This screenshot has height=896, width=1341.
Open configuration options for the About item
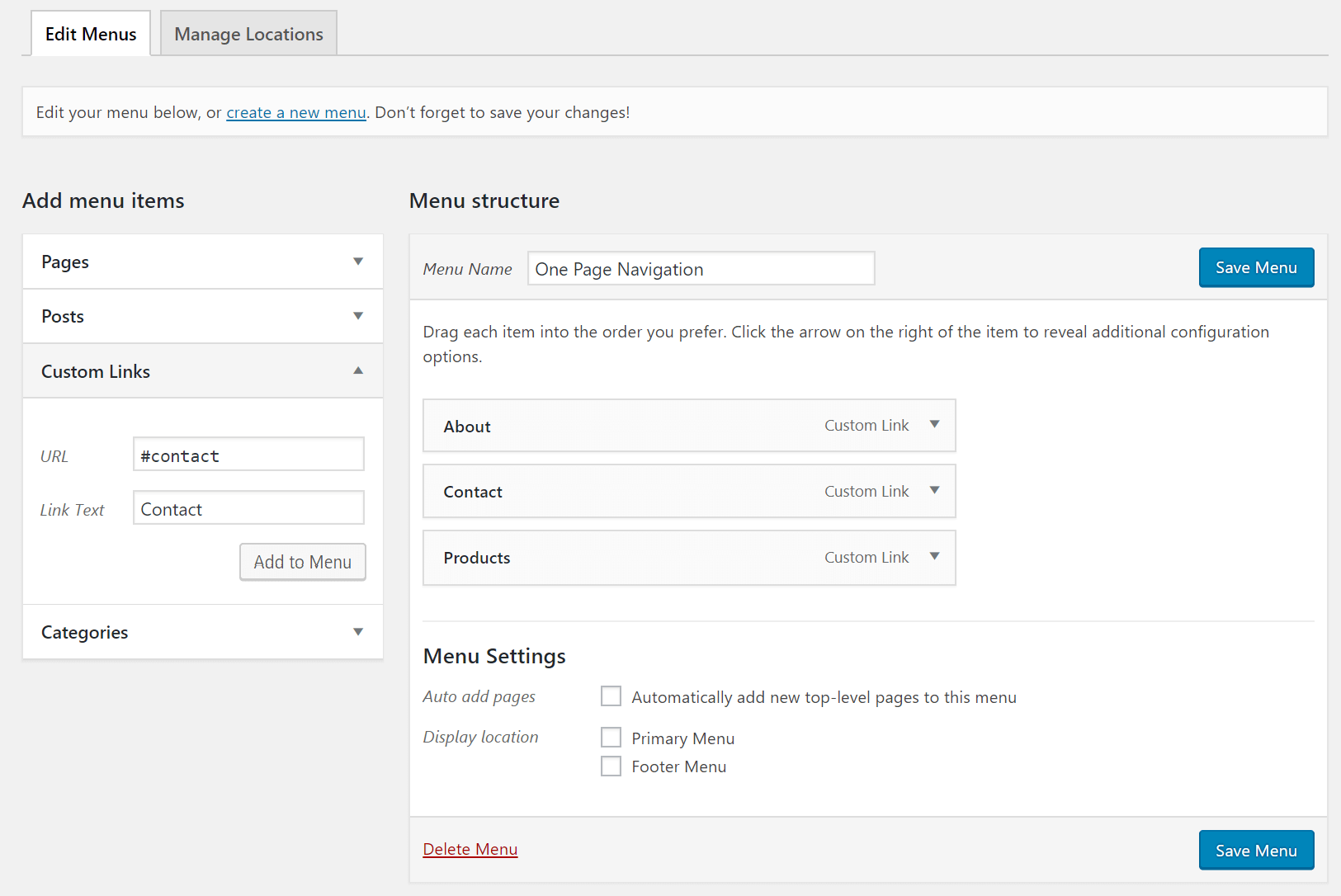934,425
